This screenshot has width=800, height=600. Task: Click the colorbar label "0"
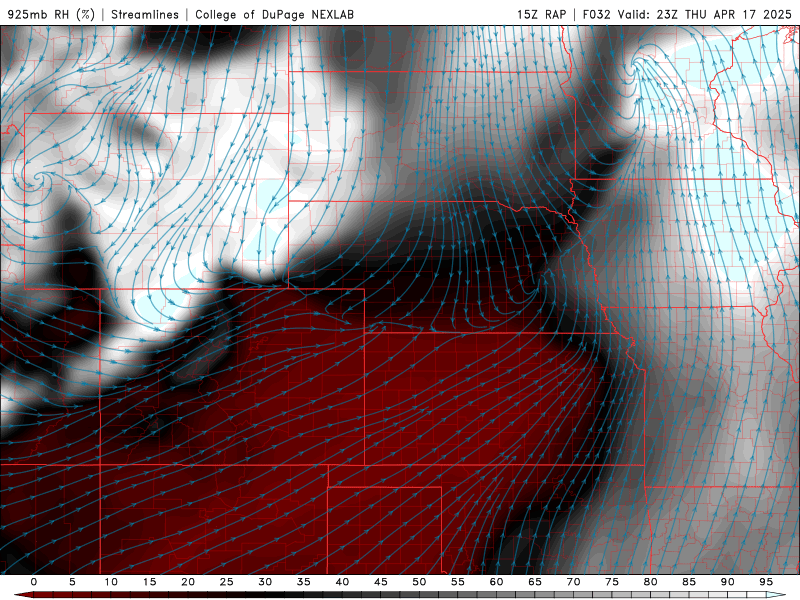click(x=34, y=582)
